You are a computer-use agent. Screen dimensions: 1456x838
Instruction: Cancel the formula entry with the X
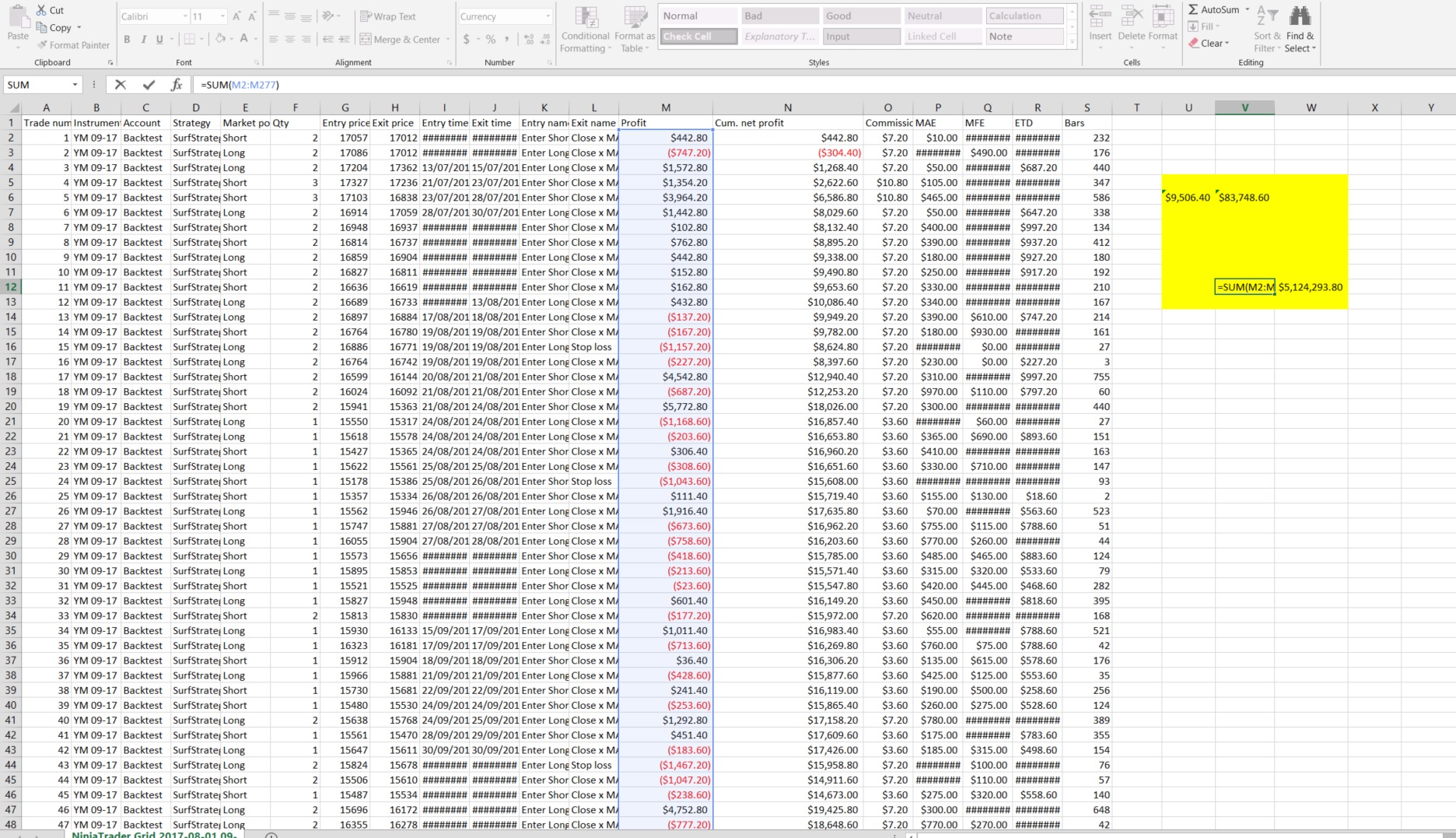pos(120,85)
